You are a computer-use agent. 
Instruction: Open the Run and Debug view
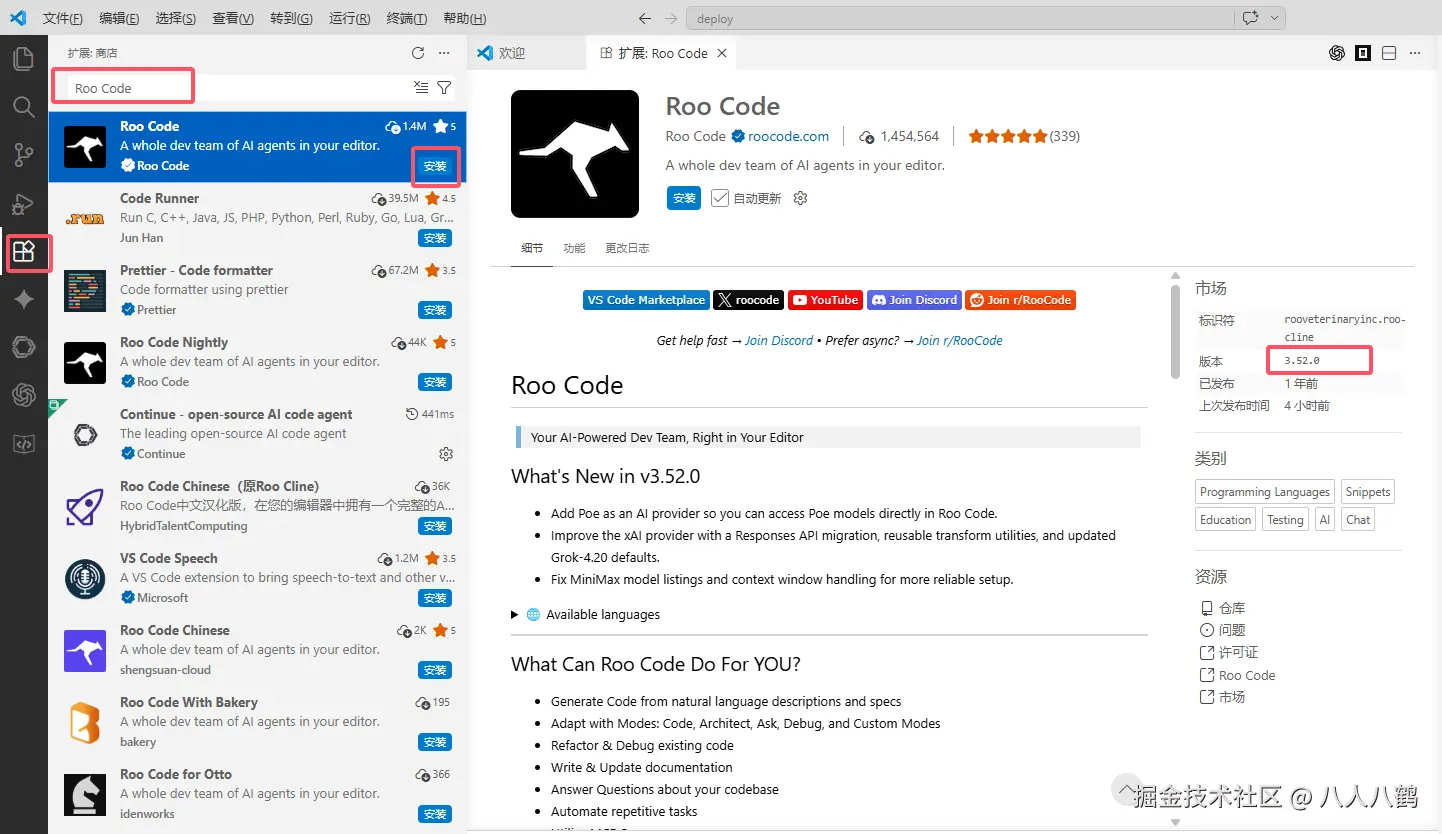pos(23,203)
